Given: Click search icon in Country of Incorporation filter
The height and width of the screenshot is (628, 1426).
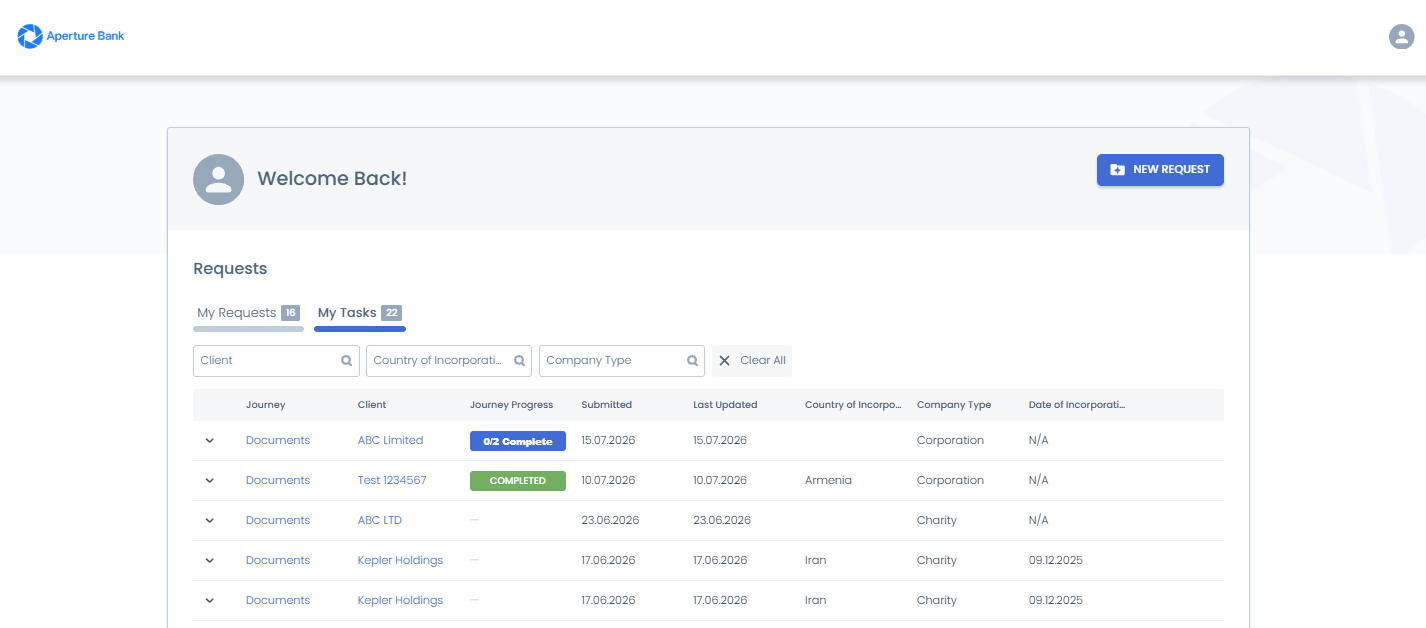Looking at the screenshot, I should pyautogui.click(x=519, y=361).
